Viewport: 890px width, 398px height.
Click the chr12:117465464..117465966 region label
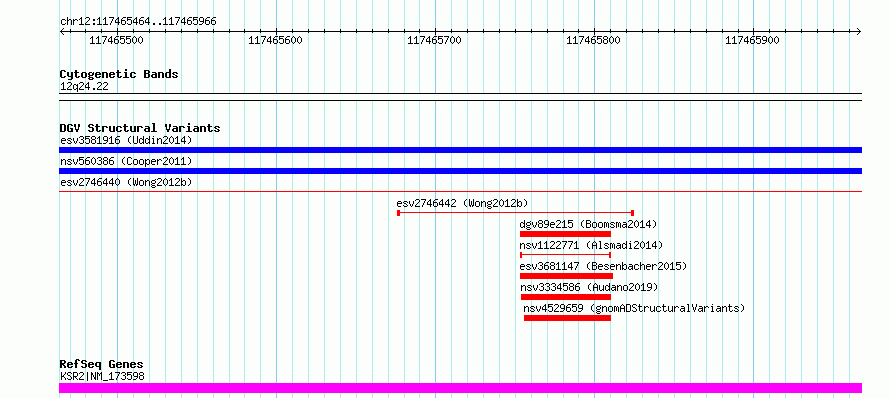tap(138, 22)
